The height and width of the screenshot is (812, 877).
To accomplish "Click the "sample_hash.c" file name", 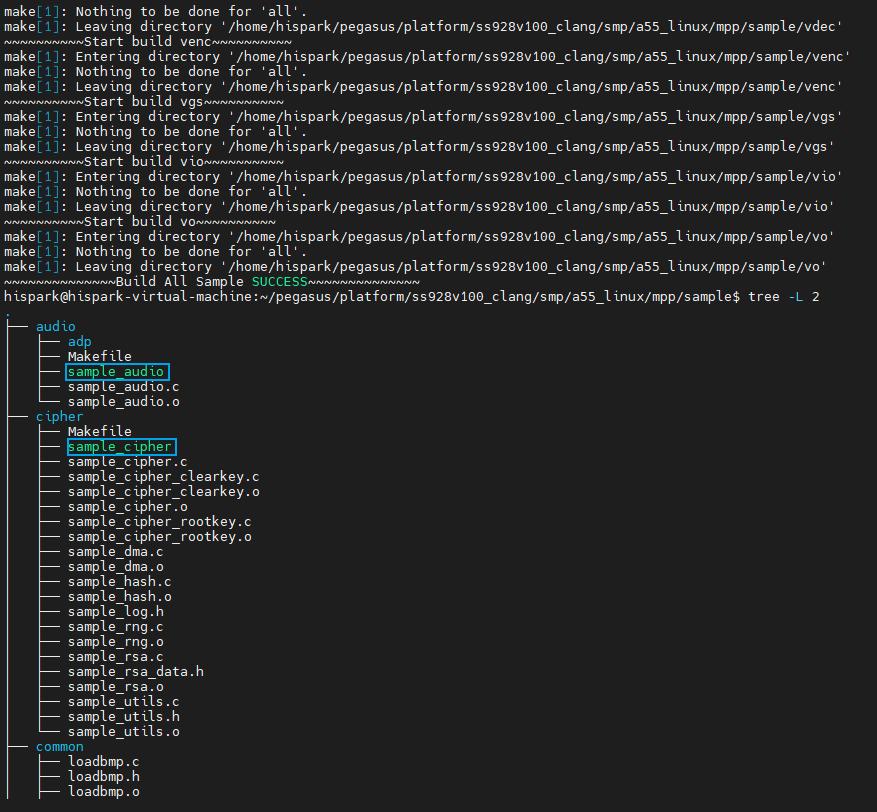I will 120,582.
